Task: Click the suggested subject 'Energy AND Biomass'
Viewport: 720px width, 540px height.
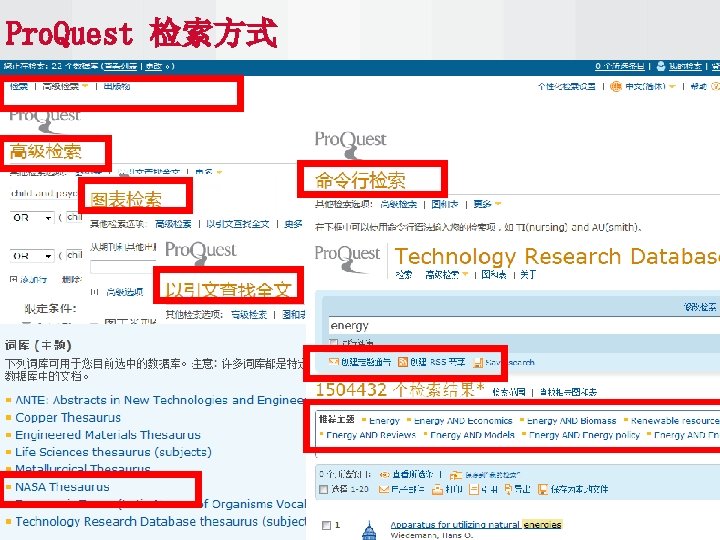Action: point(571,421)
